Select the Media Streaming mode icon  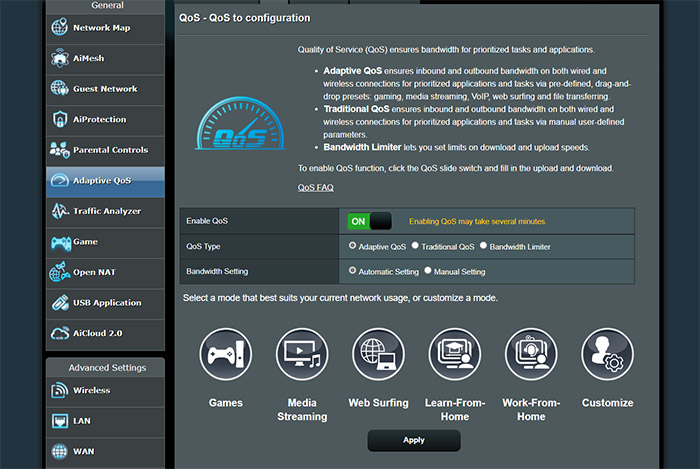tap(302, 354)
